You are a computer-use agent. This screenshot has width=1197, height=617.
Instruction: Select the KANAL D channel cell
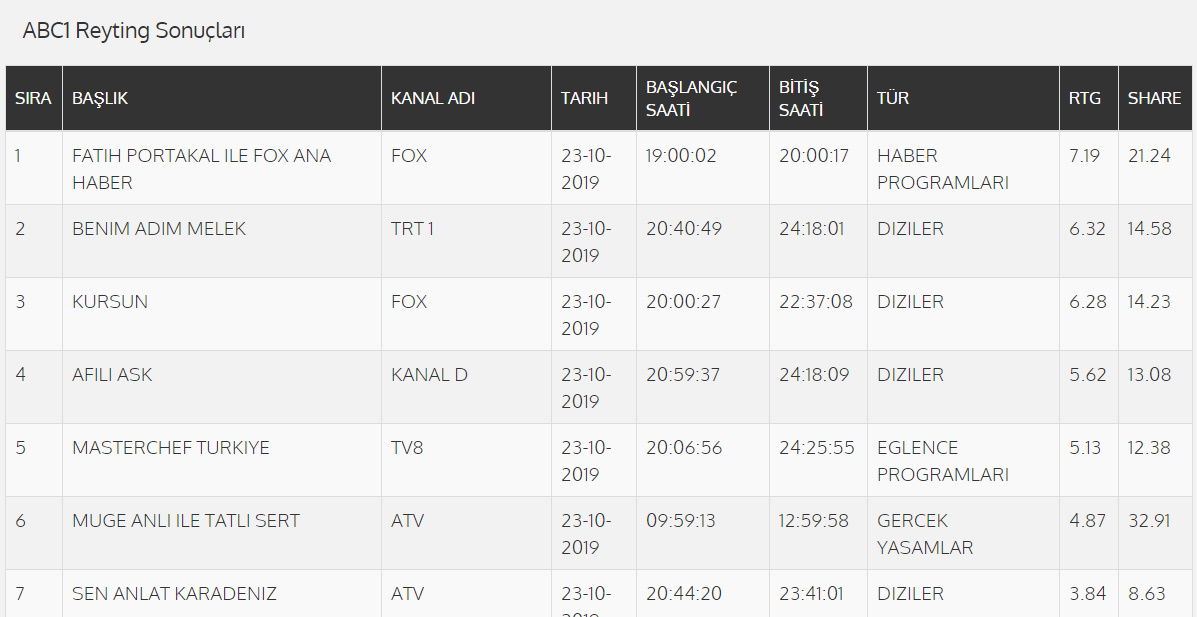[x=429, y=375]
